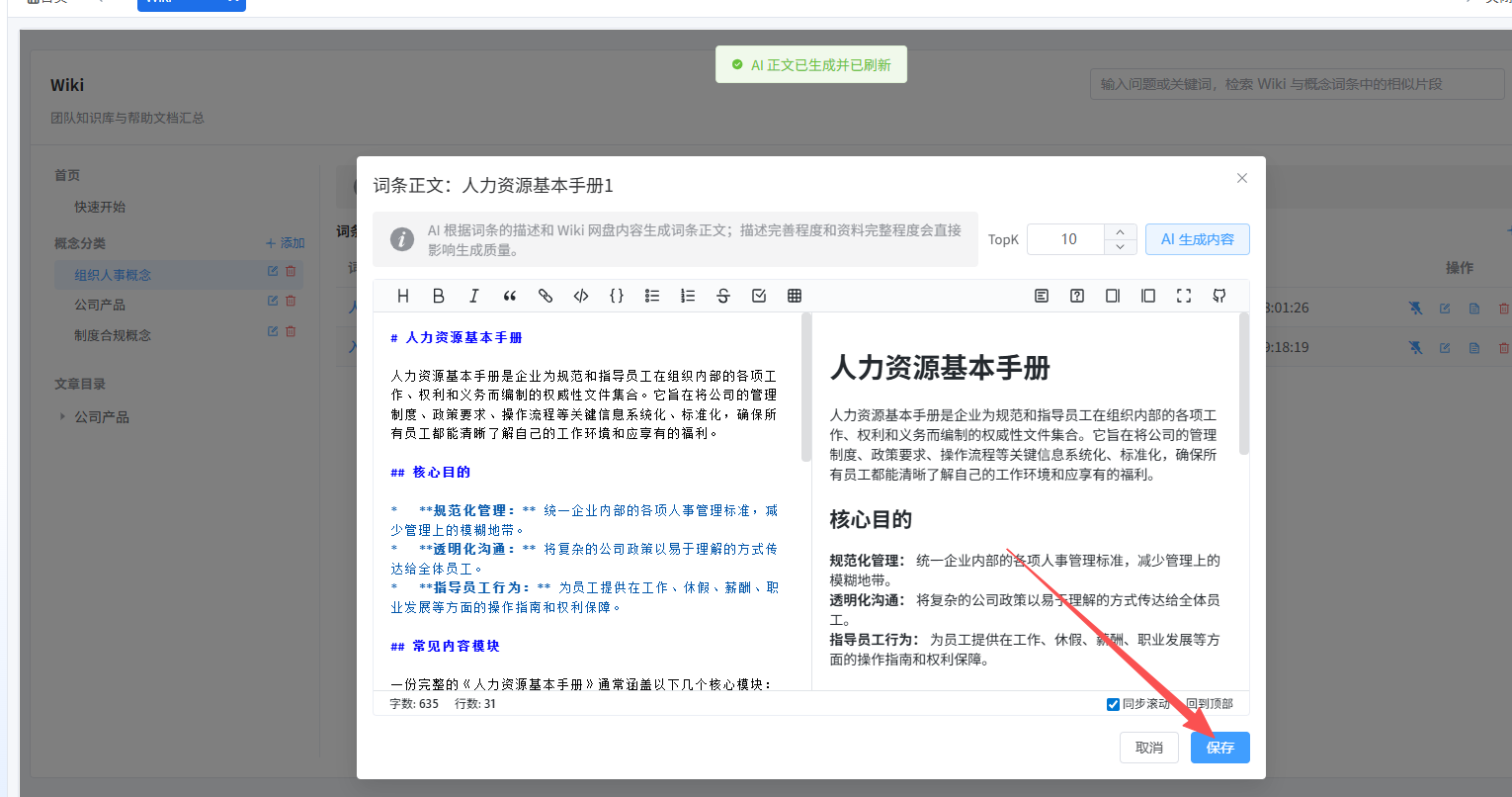The height and width of the screenshot is (797, 1512).
Task: Cancel the dialog with 取消
Action: pyautogui.click(x=1149, y=748)
